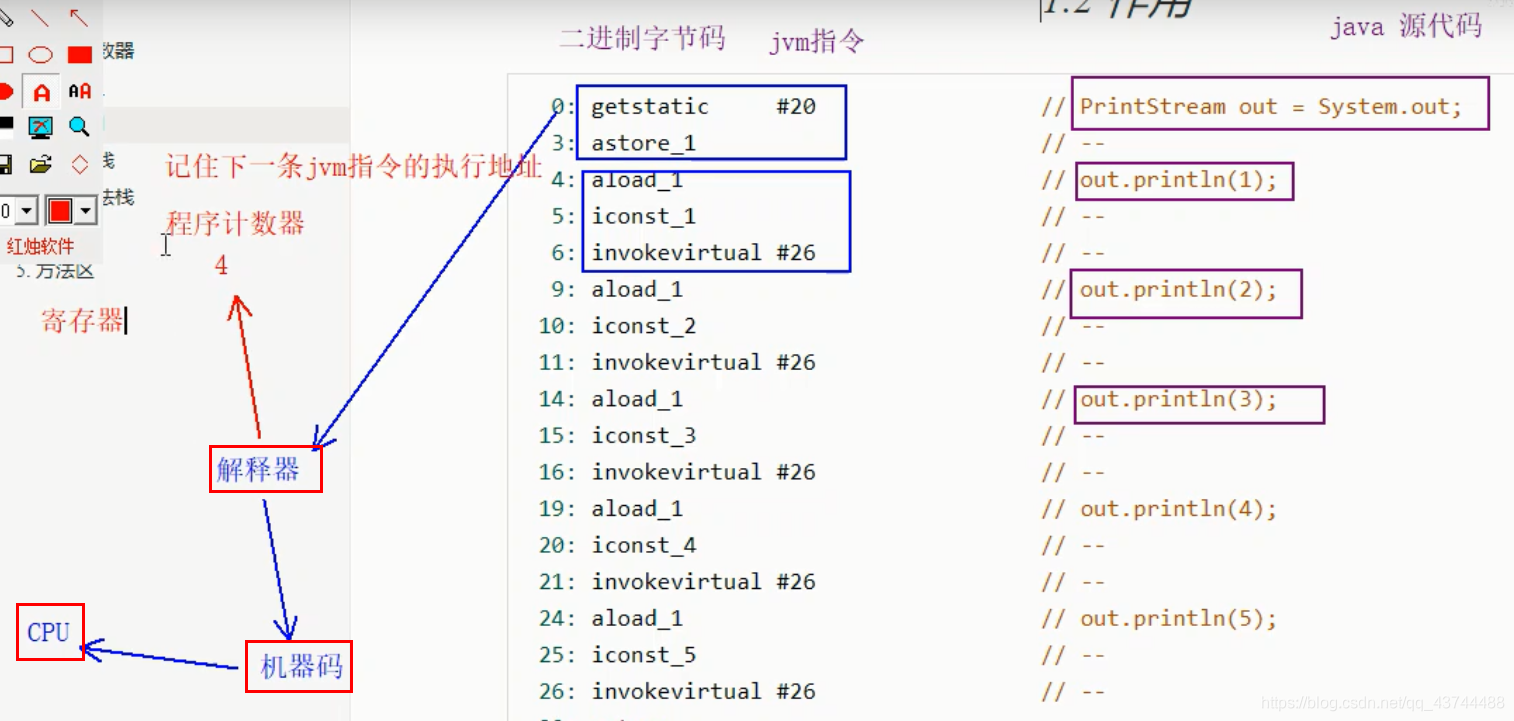This screenshot has height=721, width=1514.
Task: Click the java 源代码 heading
Action: coord(1406,26)
